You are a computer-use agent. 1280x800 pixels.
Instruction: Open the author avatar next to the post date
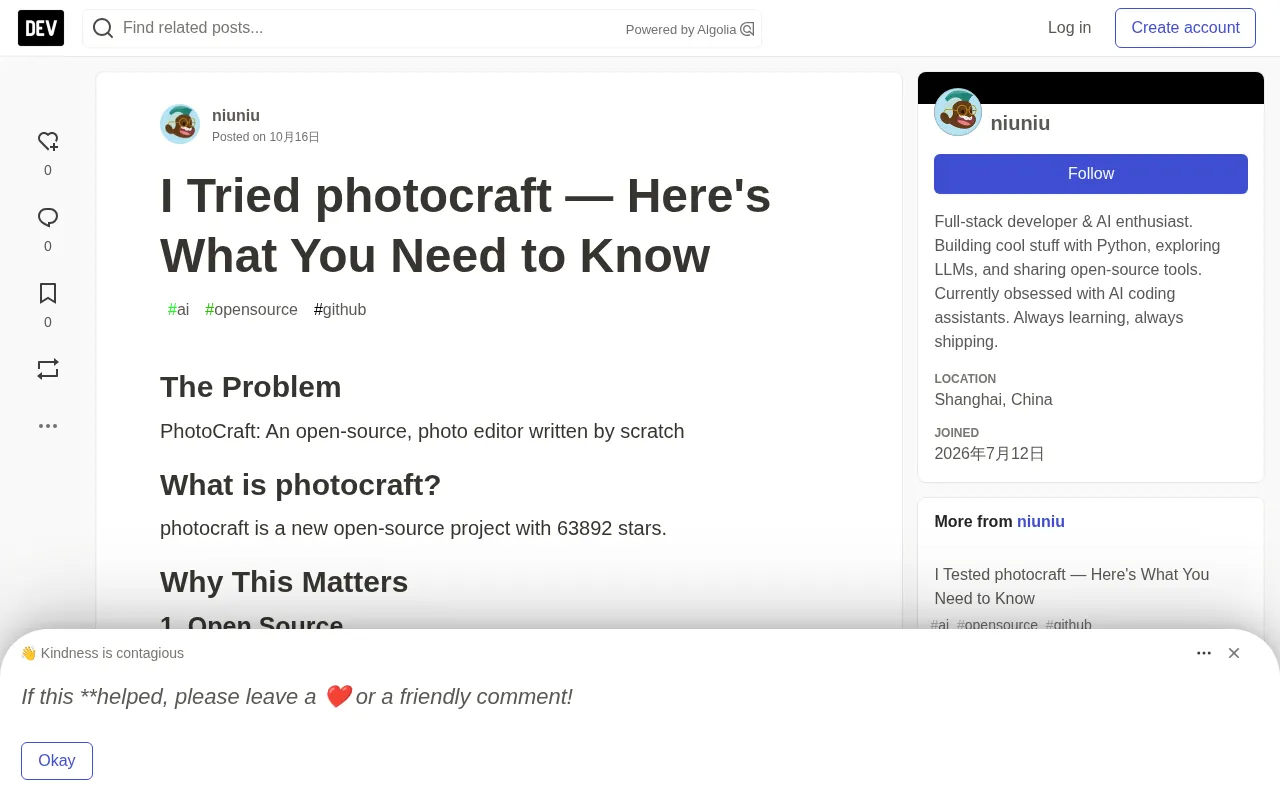[180, 124]
